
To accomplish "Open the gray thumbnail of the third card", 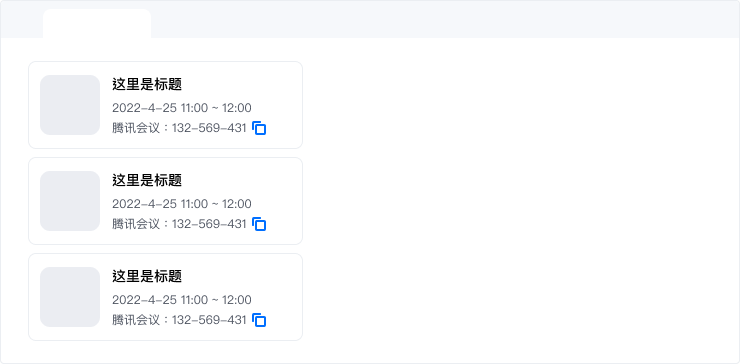I will pyautogui.click(x=70, y=297).
